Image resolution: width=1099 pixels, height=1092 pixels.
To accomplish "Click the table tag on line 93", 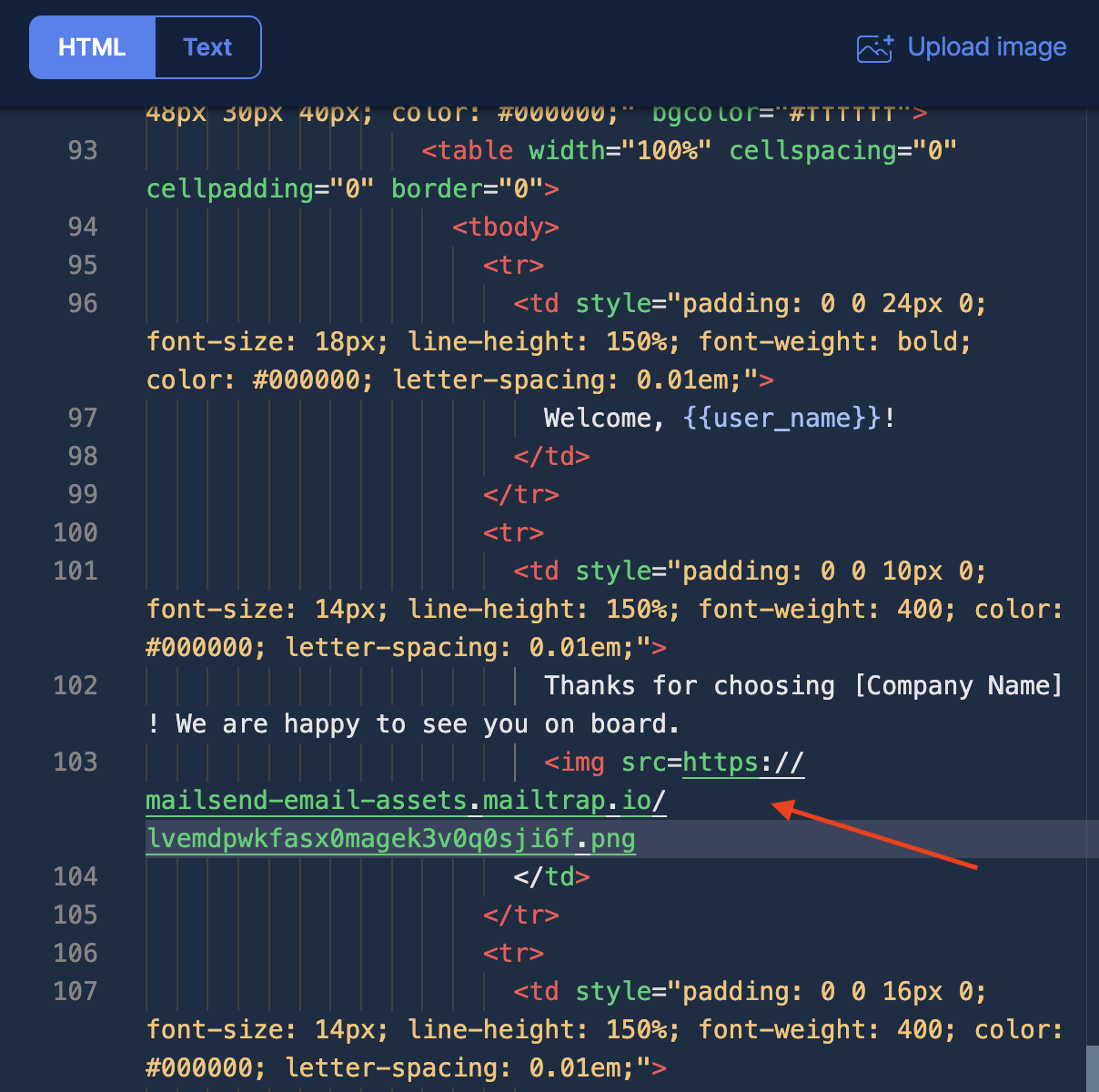I will 469,150.
